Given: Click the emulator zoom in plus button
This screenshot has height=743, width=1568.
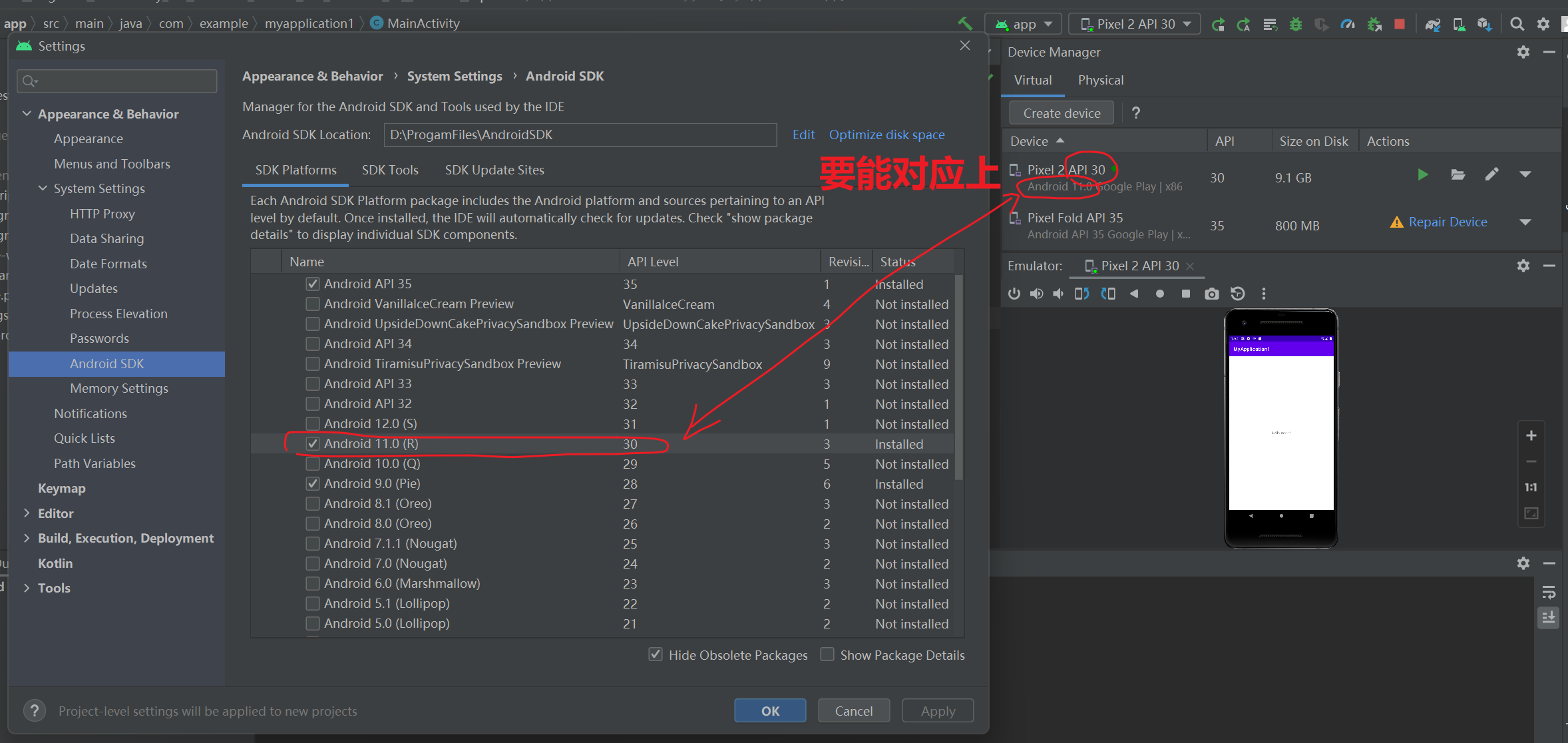Looking at the screenshot, I should (1531, 435).
